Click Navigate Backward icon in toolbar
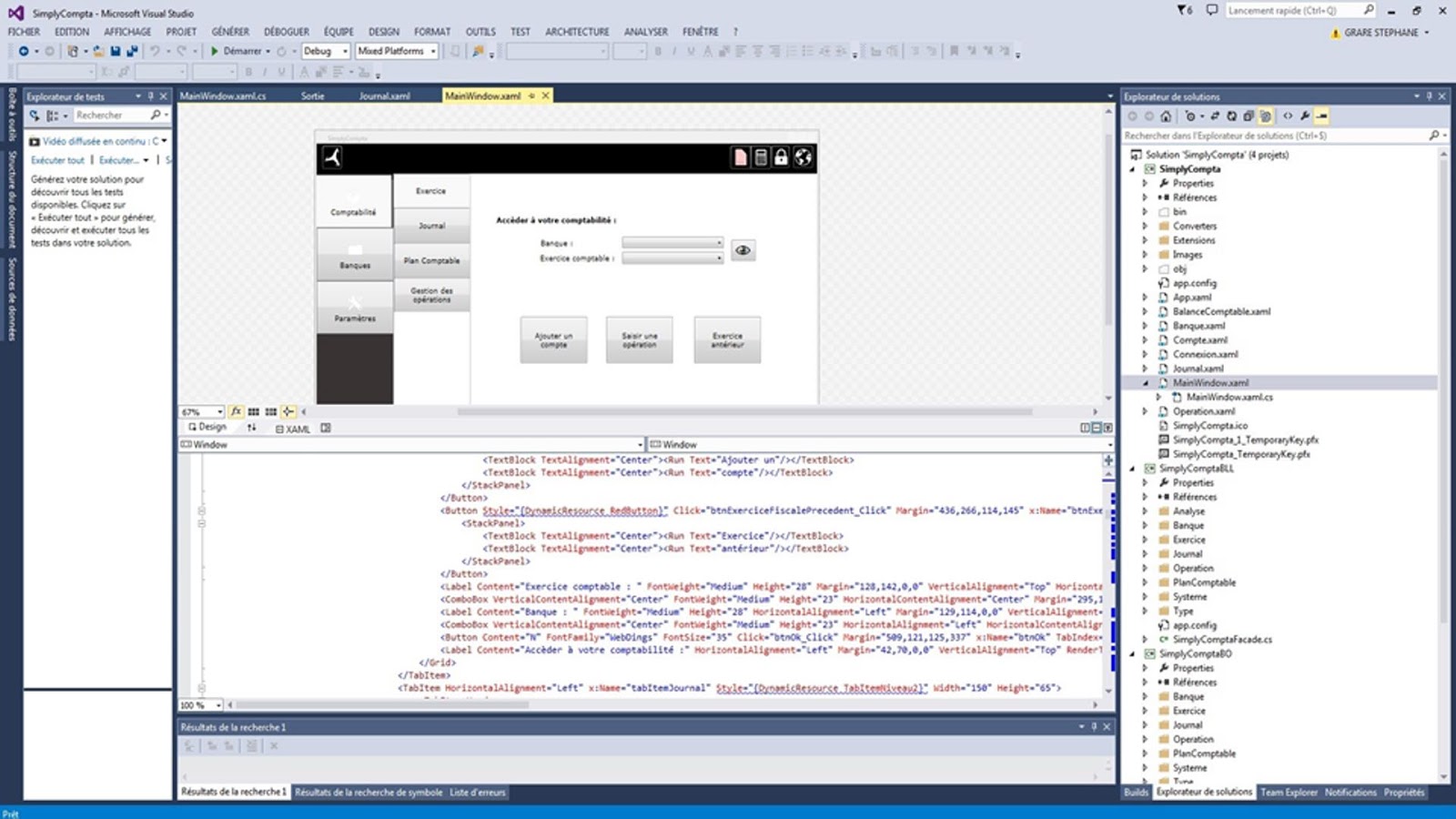This screenshot has height=819, width=1456. pyautogui.click(x=24, y=51)
